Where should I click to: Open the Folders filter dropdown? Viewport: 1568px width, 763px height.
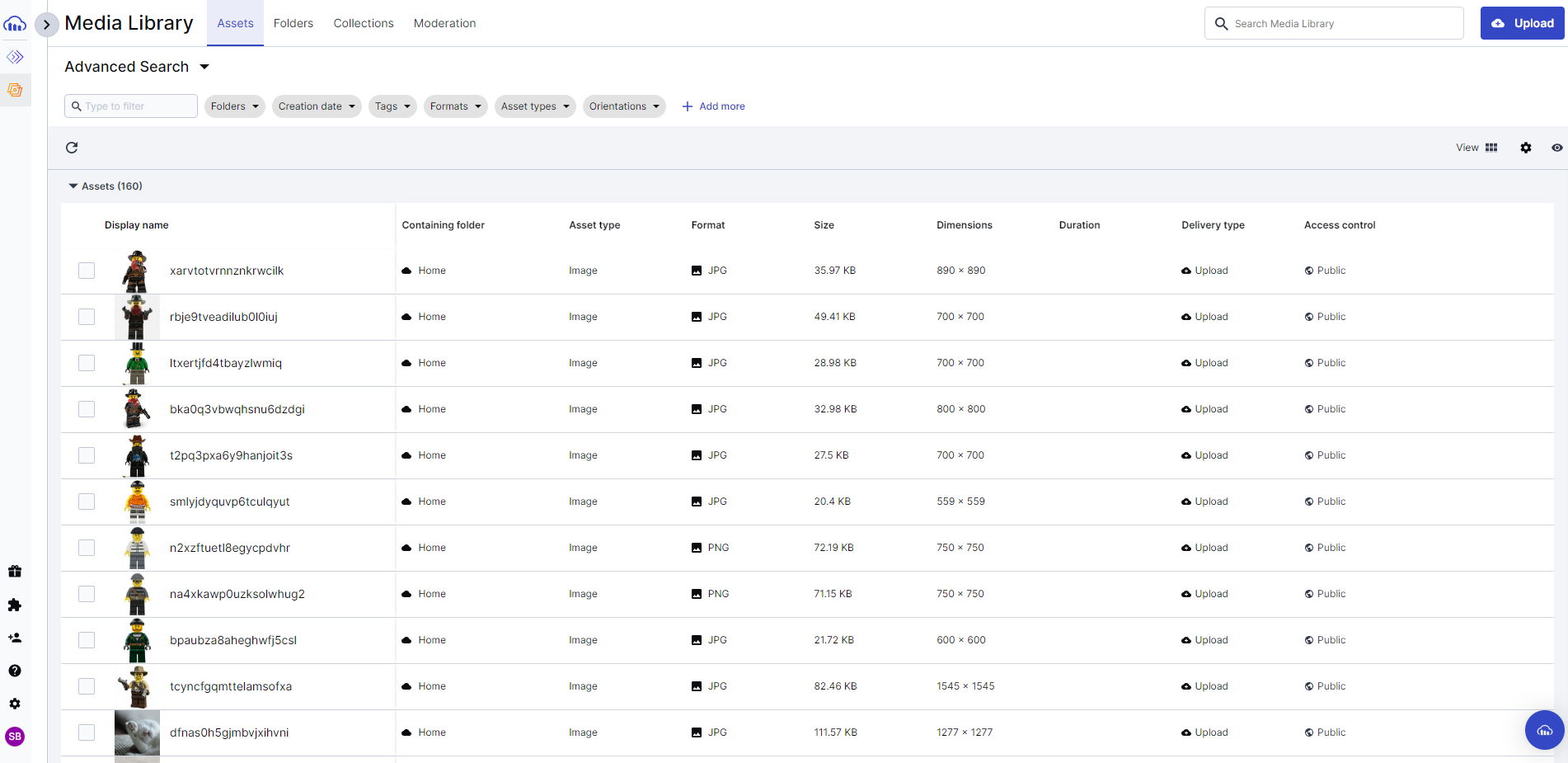pyautogui.click(x=234, y=106)
